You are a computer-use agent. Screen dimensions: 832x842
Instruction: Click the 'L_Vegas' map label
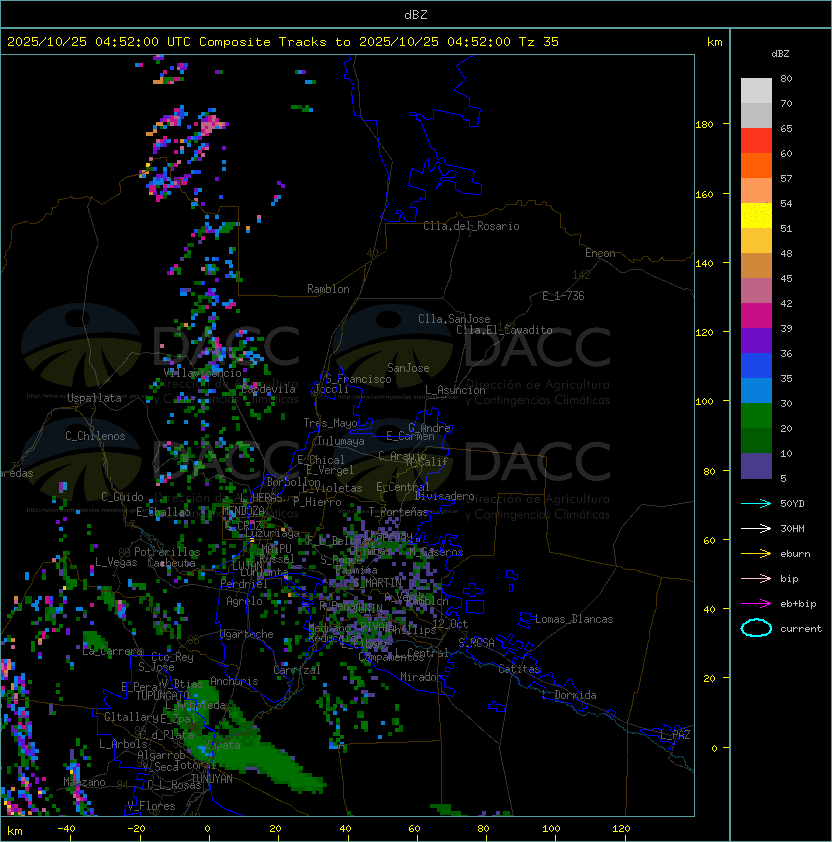[x=116, y=562]
